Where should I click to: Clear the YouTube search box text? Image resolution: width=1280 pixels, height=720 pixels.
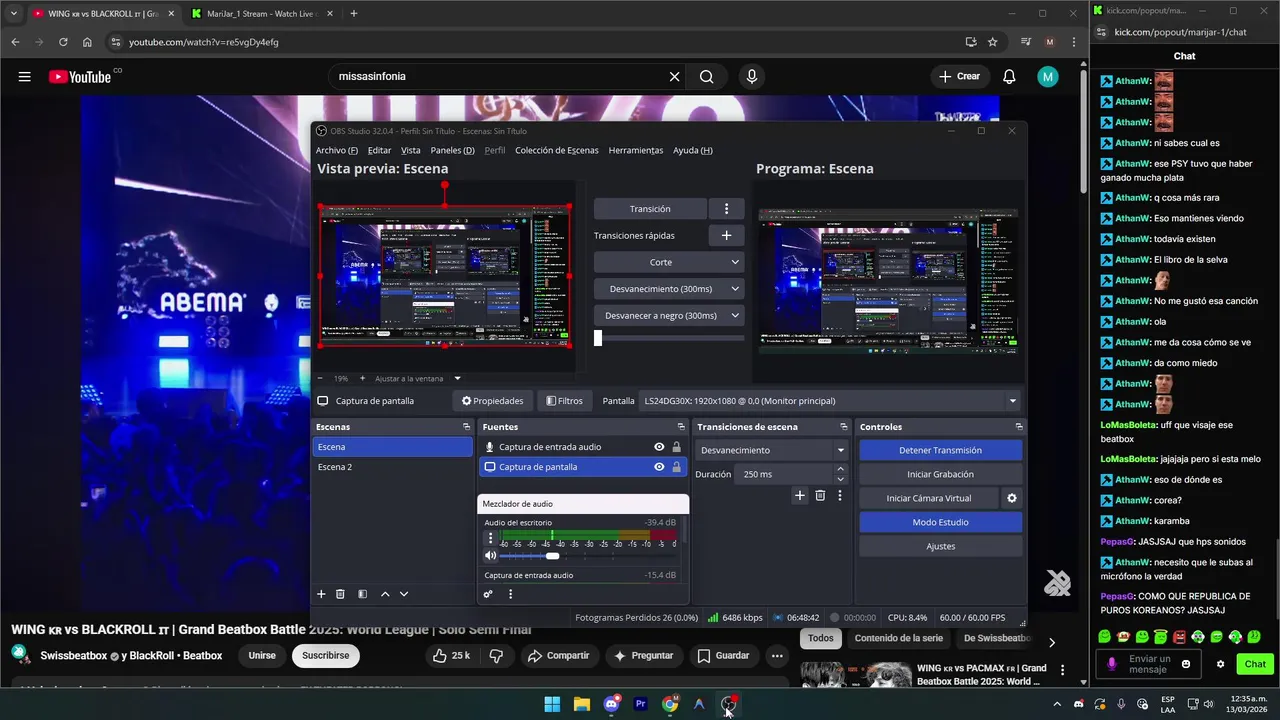click(674, 77)
